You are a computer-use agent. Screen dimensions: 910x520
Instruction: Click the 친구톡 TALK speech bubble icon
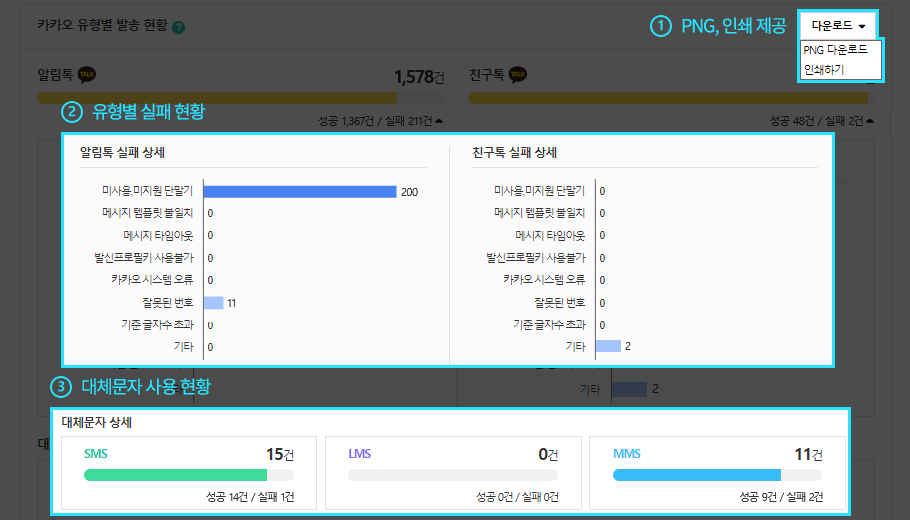[x=518, y=75]
